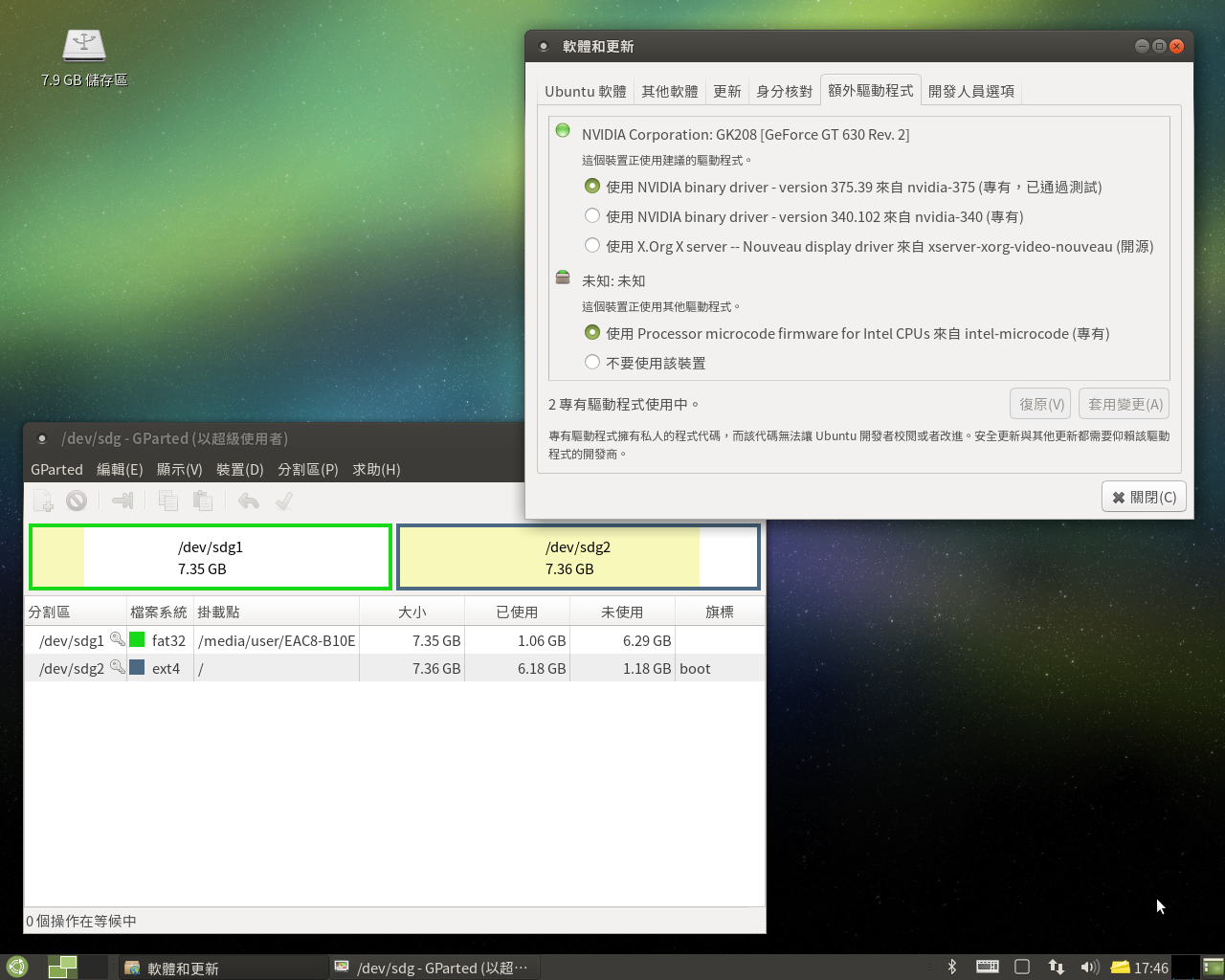Click the key icon next to /dev/sdg2
The width and height of the screenshot is (1225, 980).
pos(117,667)
